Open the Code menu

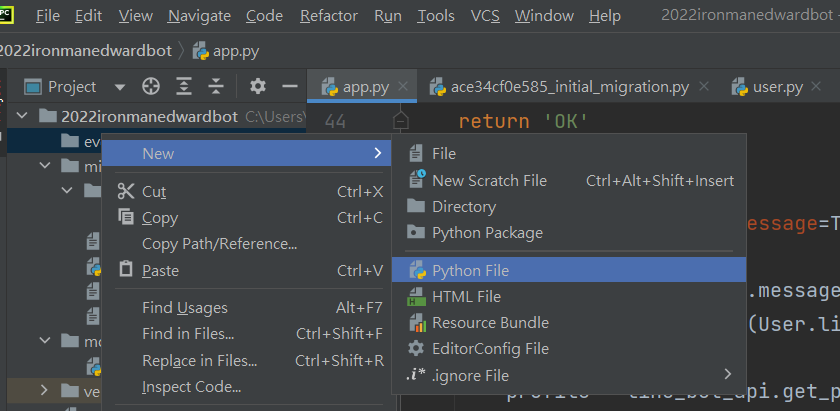coord(264,16)
